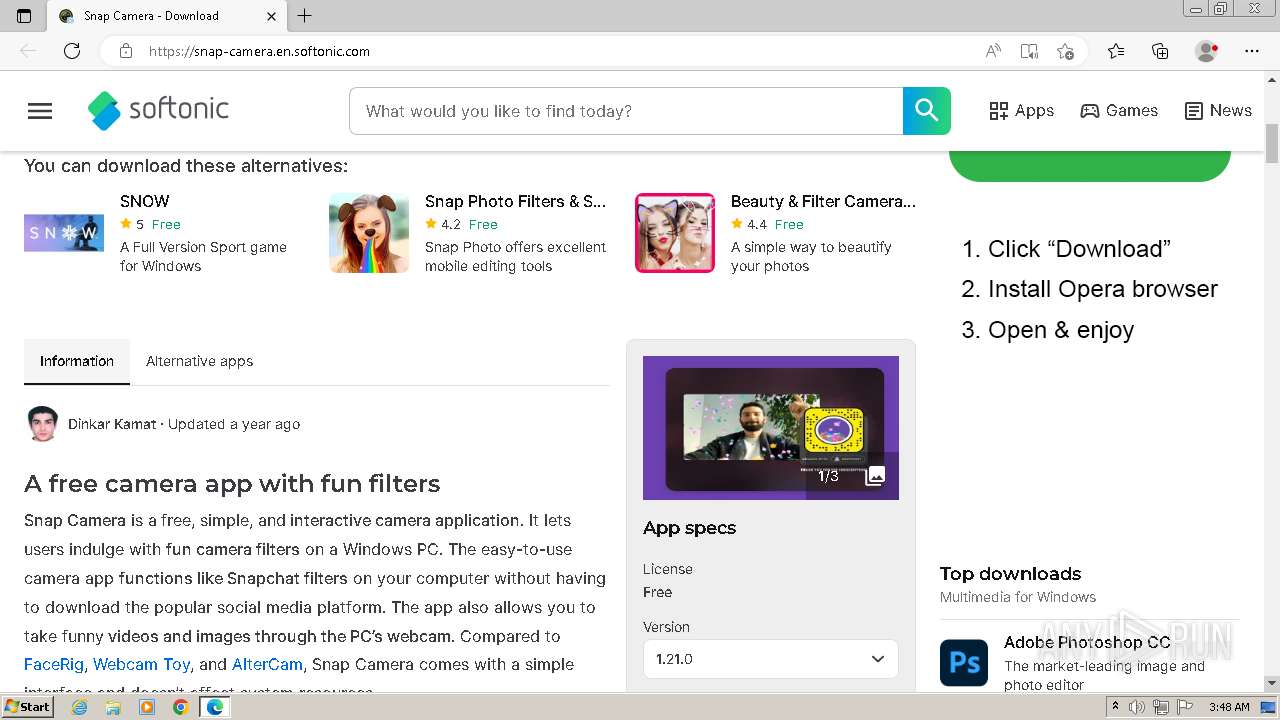Open the News section link
The height and width of the screenshot is (720, 1280).
(x=1218, y=111)
